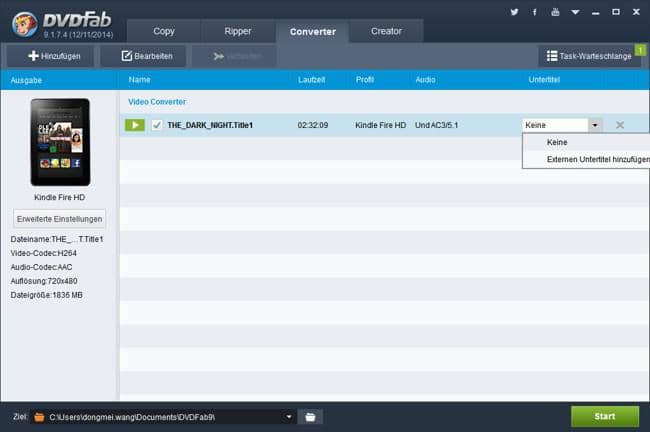Screen dimensions: 650x432
Task: Click the green task count badge
Action: tap(640, 50)
